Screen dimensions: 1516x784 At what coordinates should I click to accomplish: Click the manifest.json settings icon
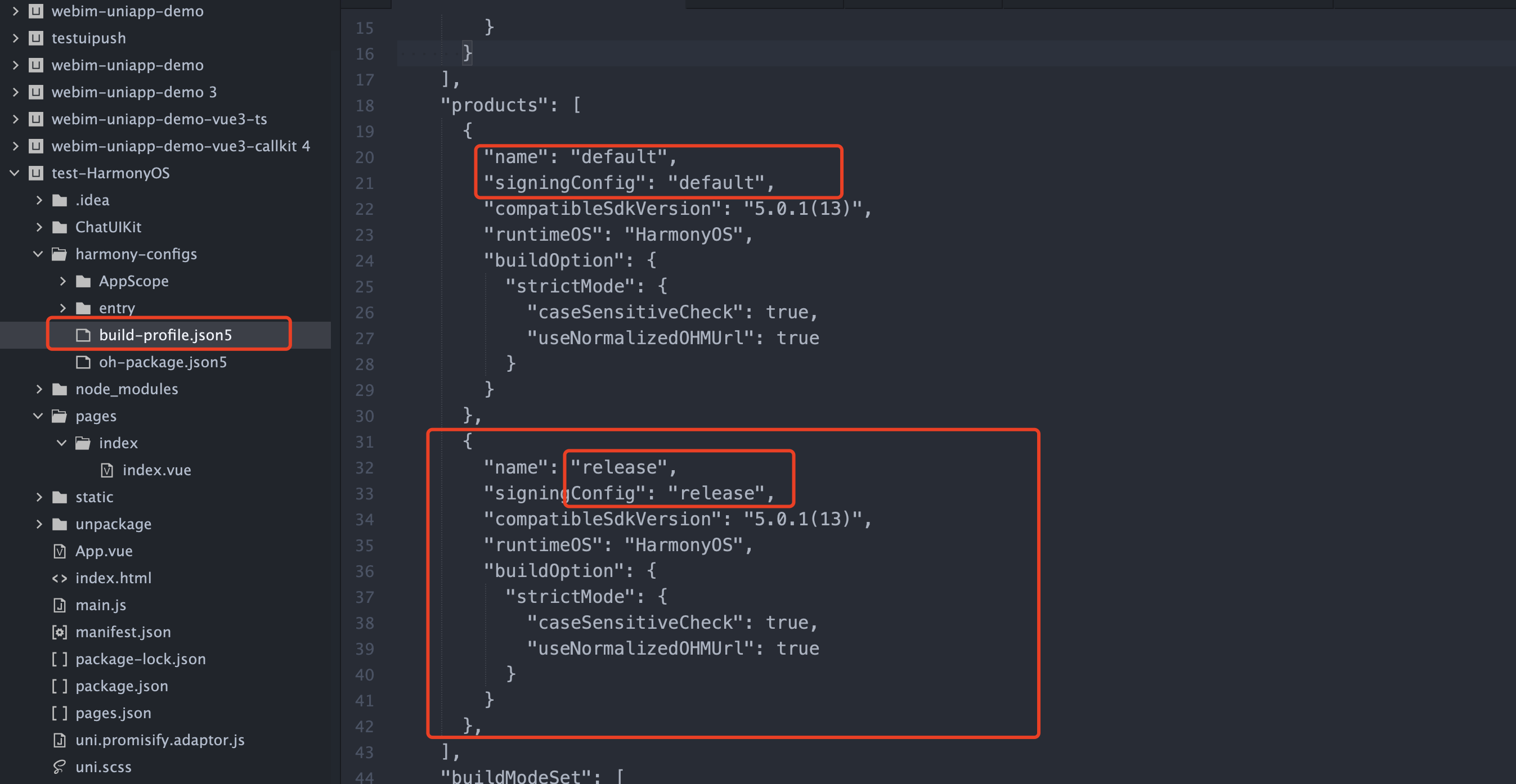pos(60,632)
